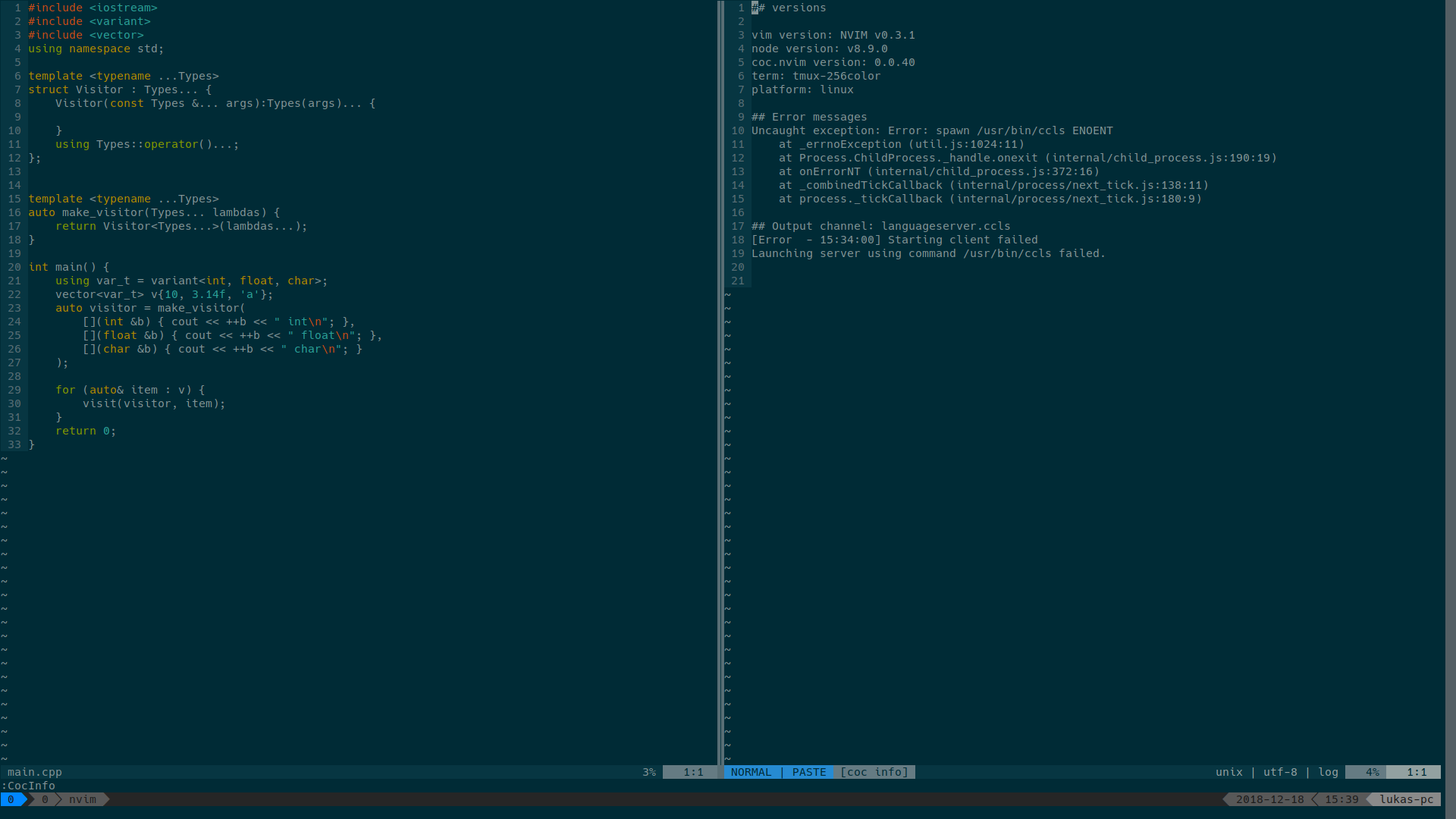Select the [coc info] statusline segment
The height and width of the screenshot is (819, 1456).
point(874,772)
